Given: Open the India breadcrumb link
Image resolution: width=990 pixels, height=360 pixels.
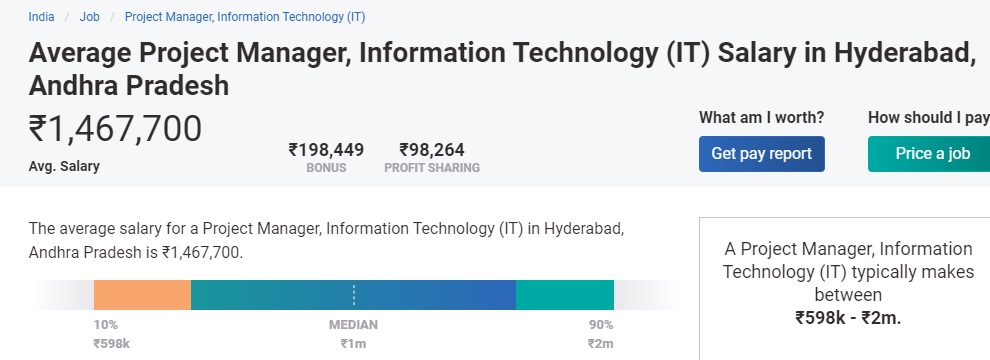Looking at the screenshot, I should click(x=41, y=17).
